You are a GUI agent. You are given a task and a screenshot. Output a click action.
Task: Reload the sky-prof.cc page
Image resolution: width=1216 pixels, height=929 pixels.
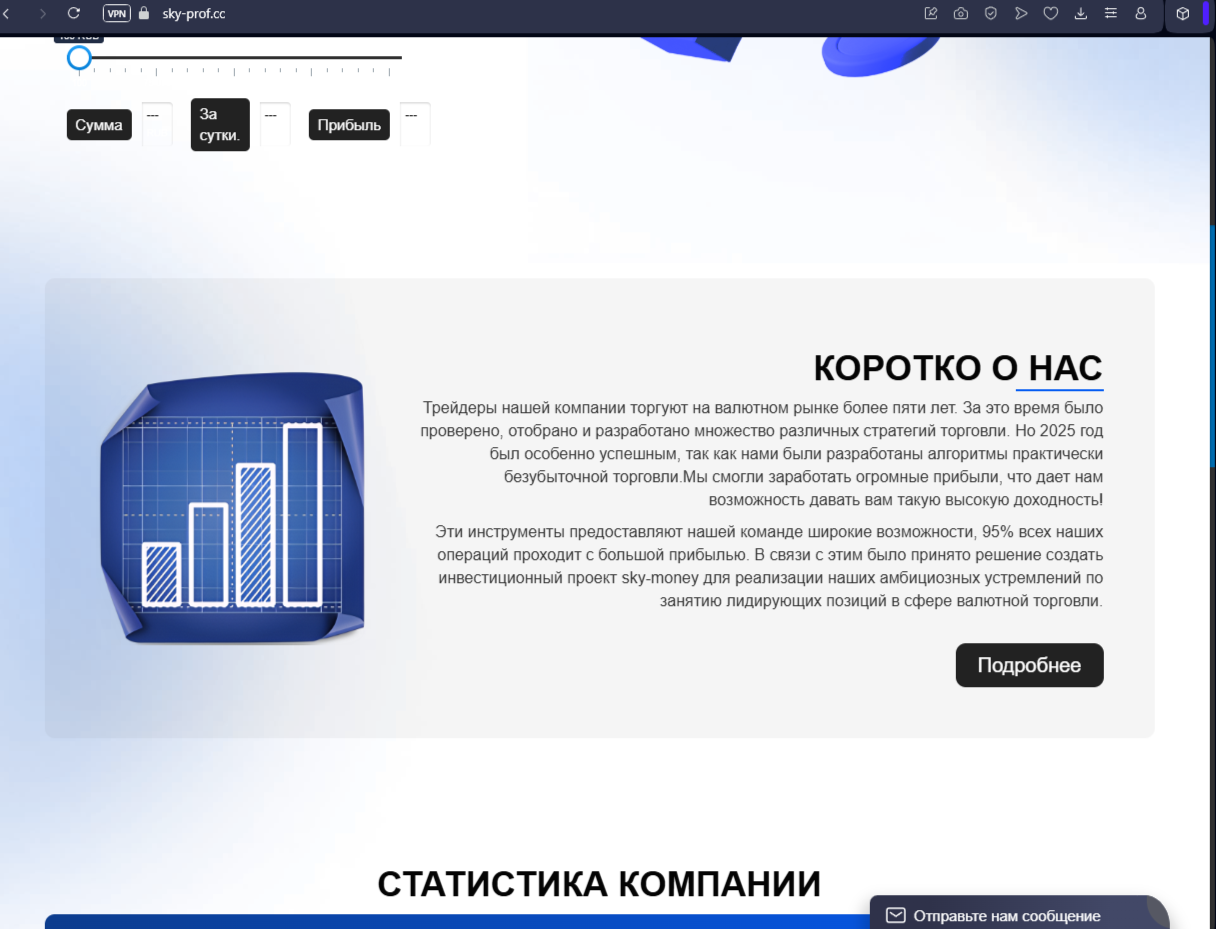pyautogui.click(x=73, y=13)
